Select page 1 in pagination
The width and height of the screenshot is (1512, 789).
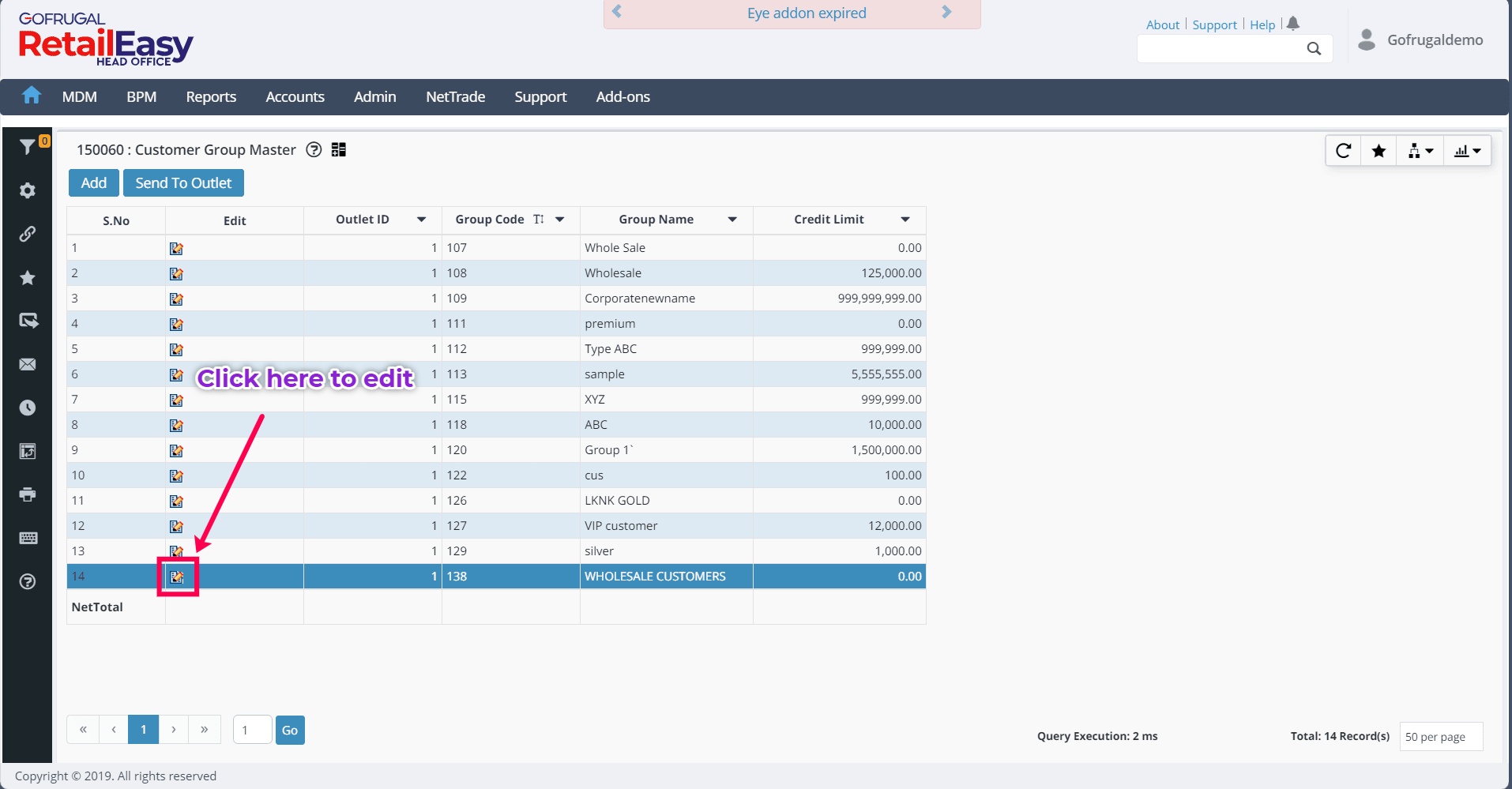click(x=144, y=729)
